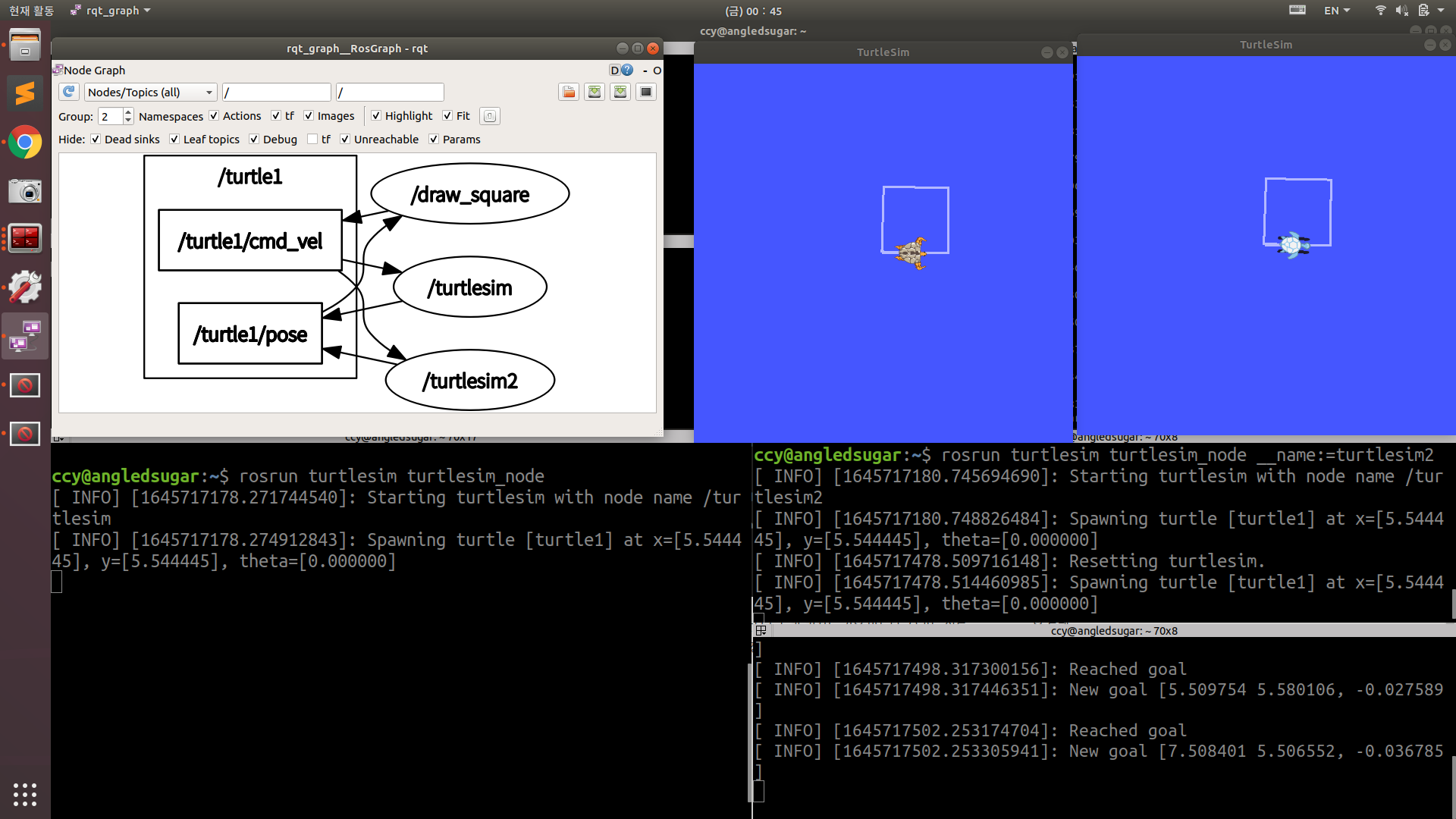
Task: Click the Terminator pane title 'ccy@angledsugar: ~ 70x8'
Action: point(1114,631)
